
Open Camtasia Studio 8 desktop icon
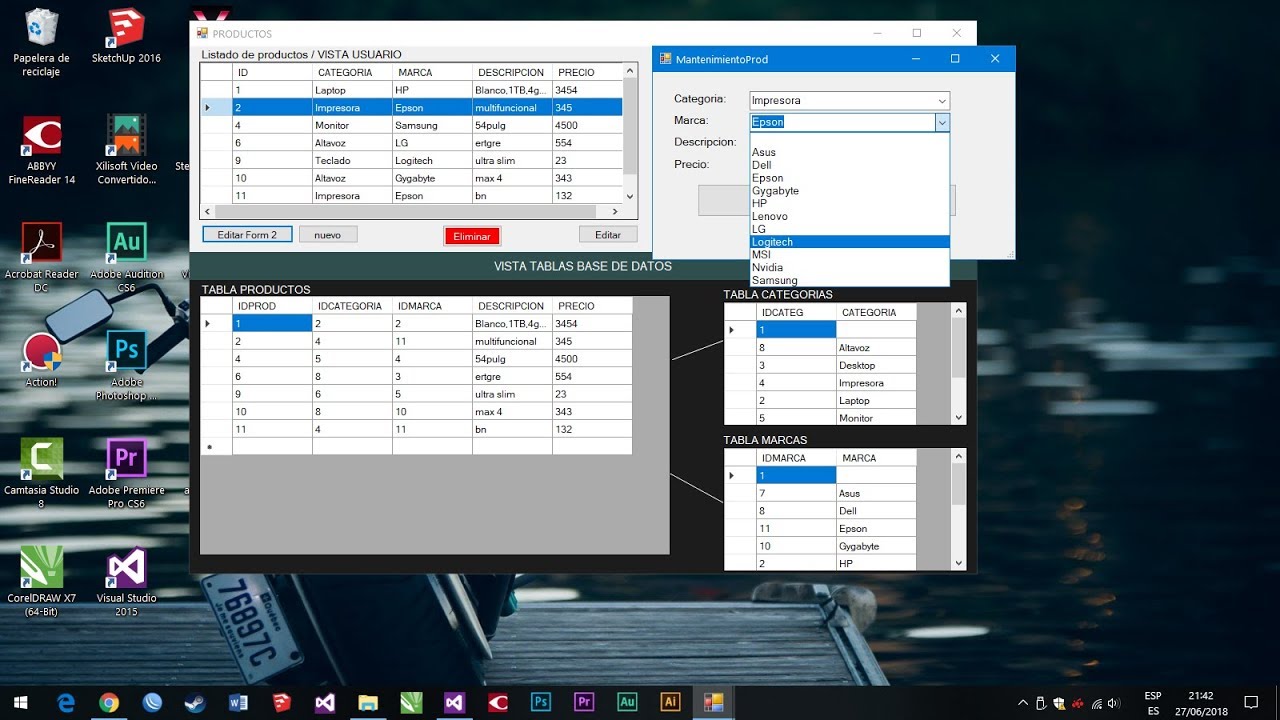tap(42, 474)
